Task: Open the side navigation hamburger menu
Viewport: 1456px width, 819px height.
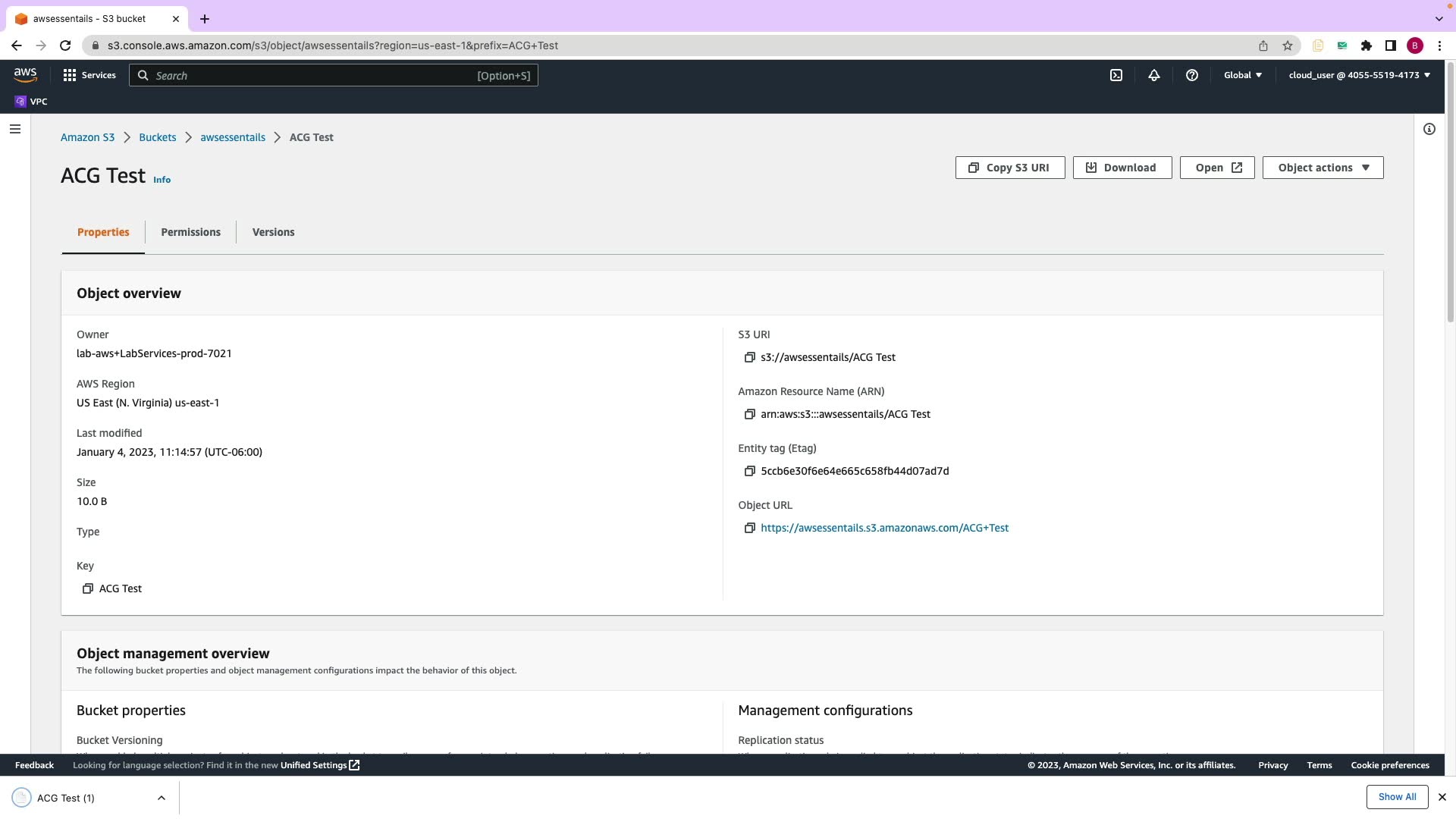Action: [x=14, y=129]
